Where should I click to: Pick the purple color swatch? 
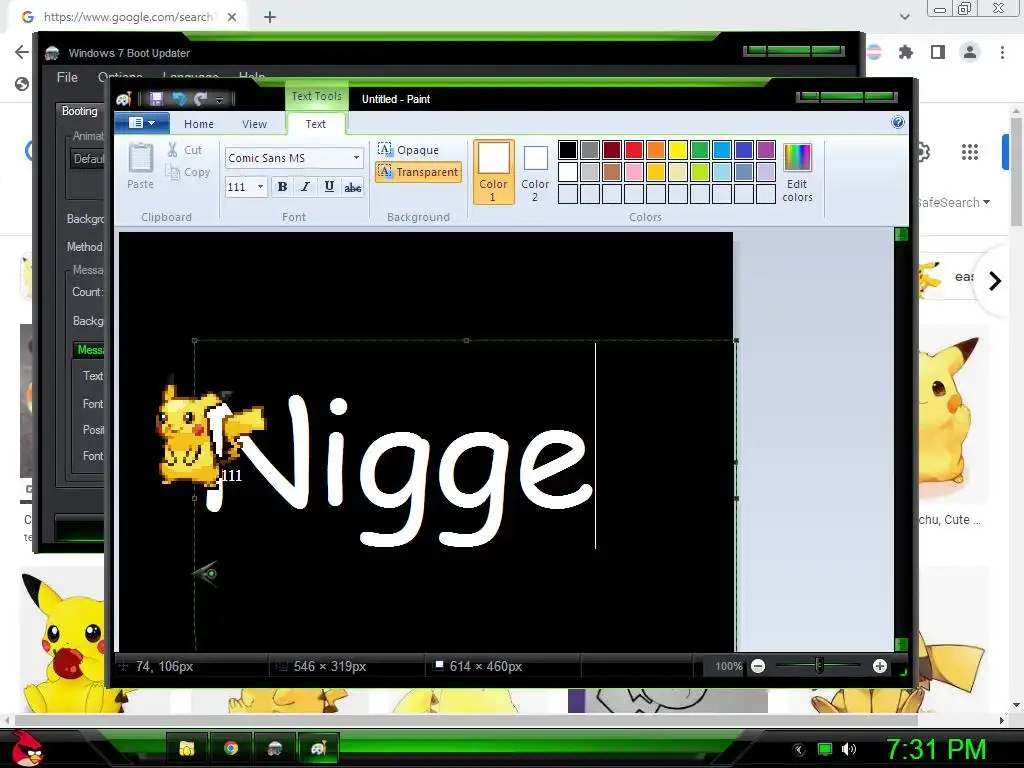click(765, 150)
